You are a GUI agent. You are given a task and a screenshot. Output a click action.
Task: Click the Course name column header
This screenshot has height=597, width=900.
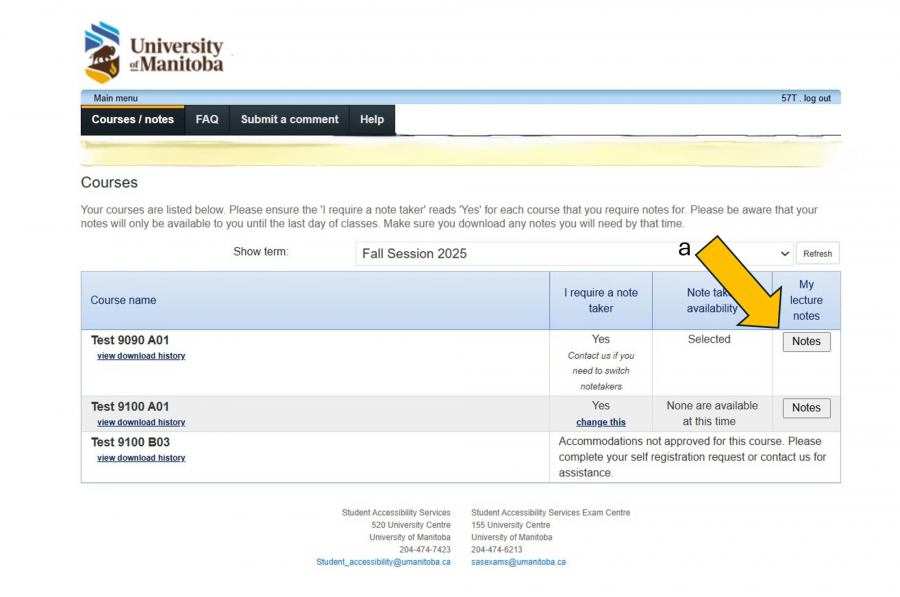point(124,300)
